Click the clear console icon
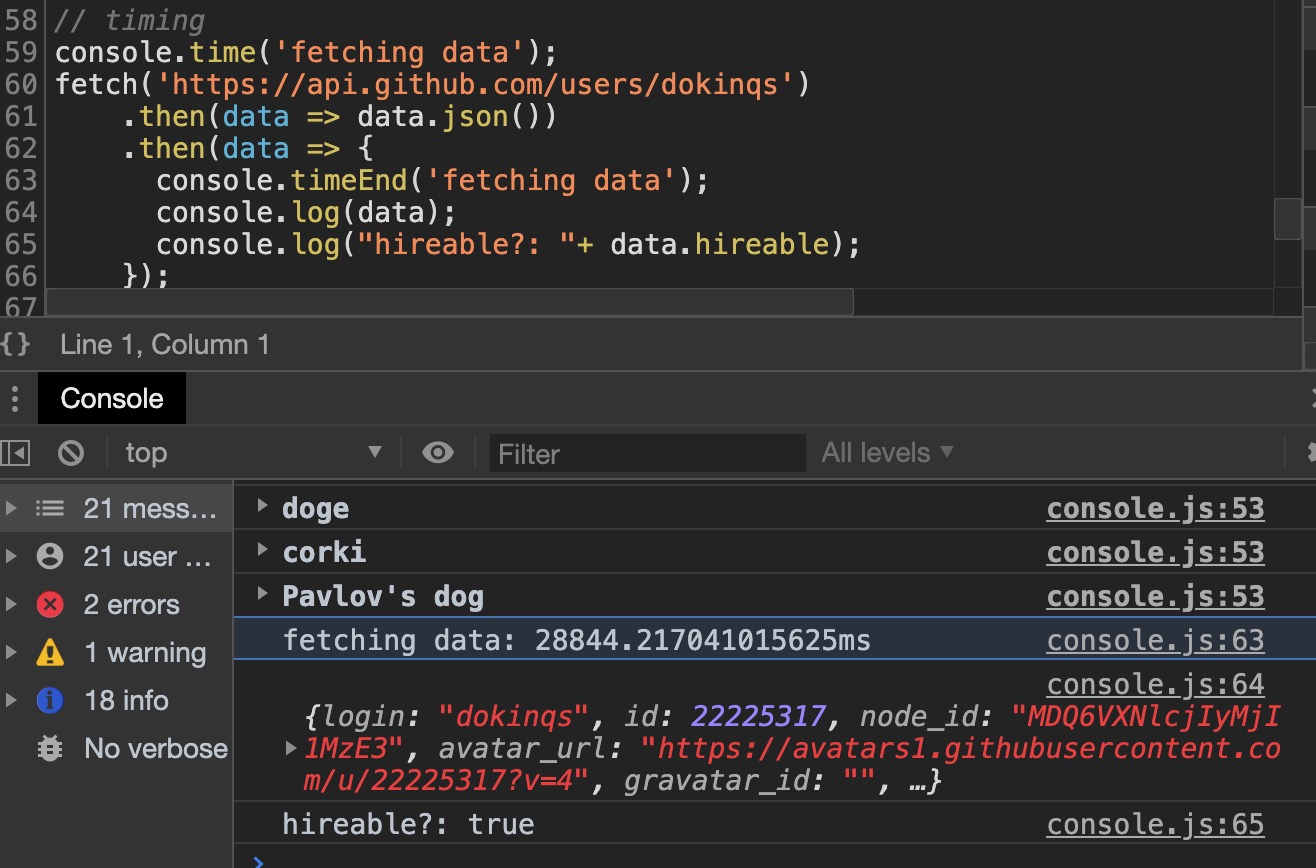This screenshot has height=868, width=1316. (x=71, y=453)
